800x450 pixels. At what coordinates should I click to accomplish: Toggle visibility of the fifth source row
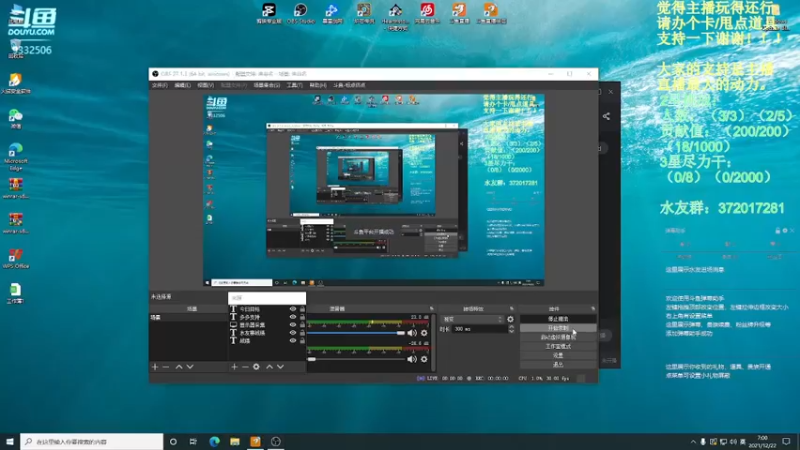click(x=293, y=340)
